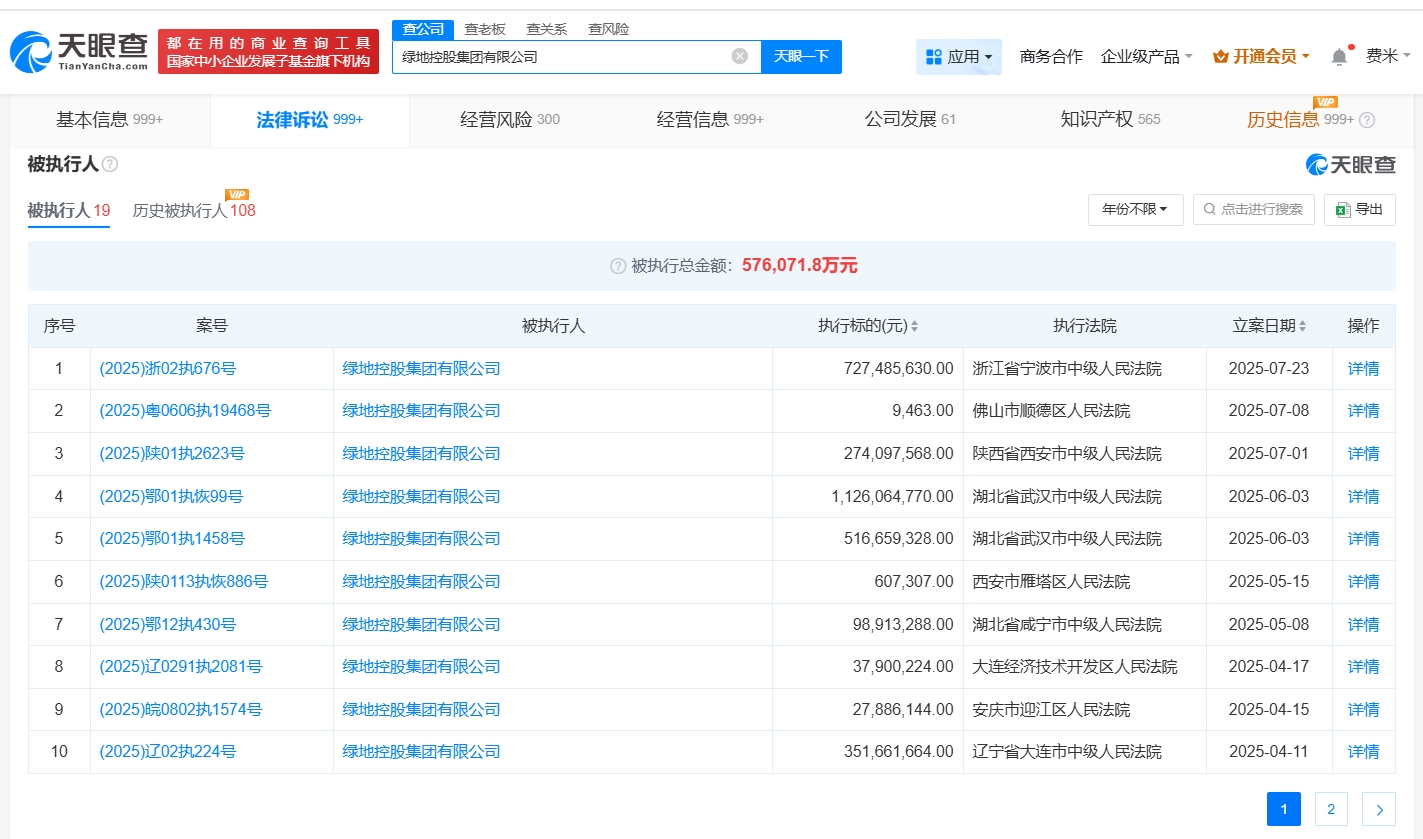Click the 导出 Excel export button
The image size is (1423, 839).
pos(1359,210)
